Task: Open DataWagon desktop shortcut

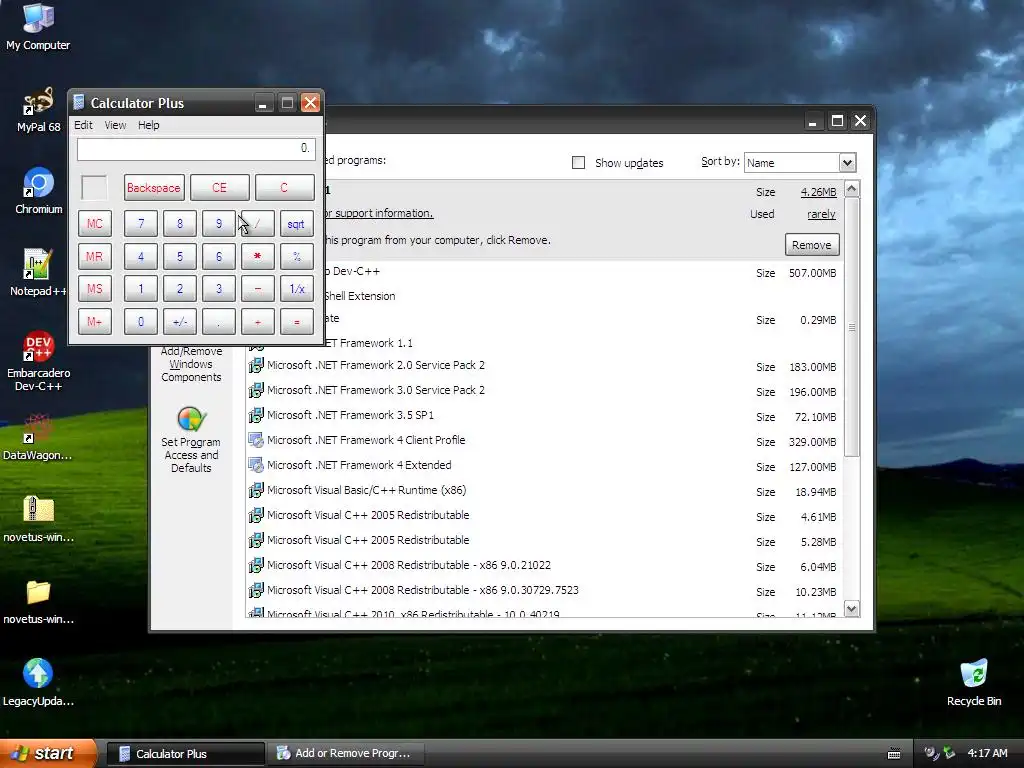Action: tap(38, 437)
